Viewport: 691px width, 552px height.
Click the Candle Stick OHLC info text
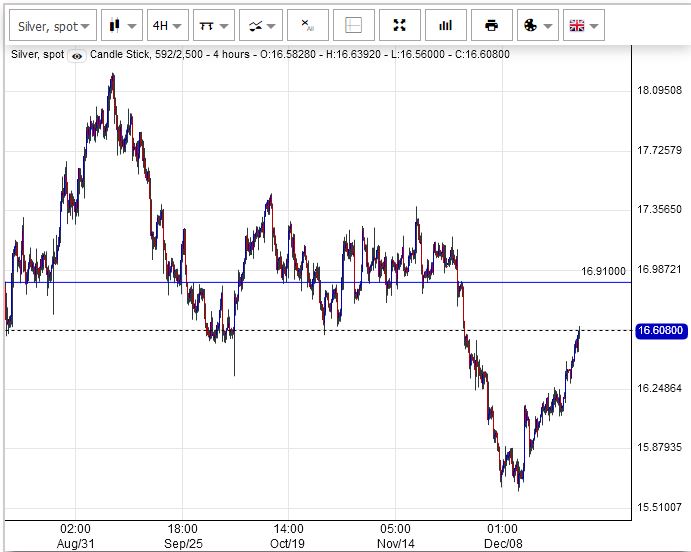[300, 55]
